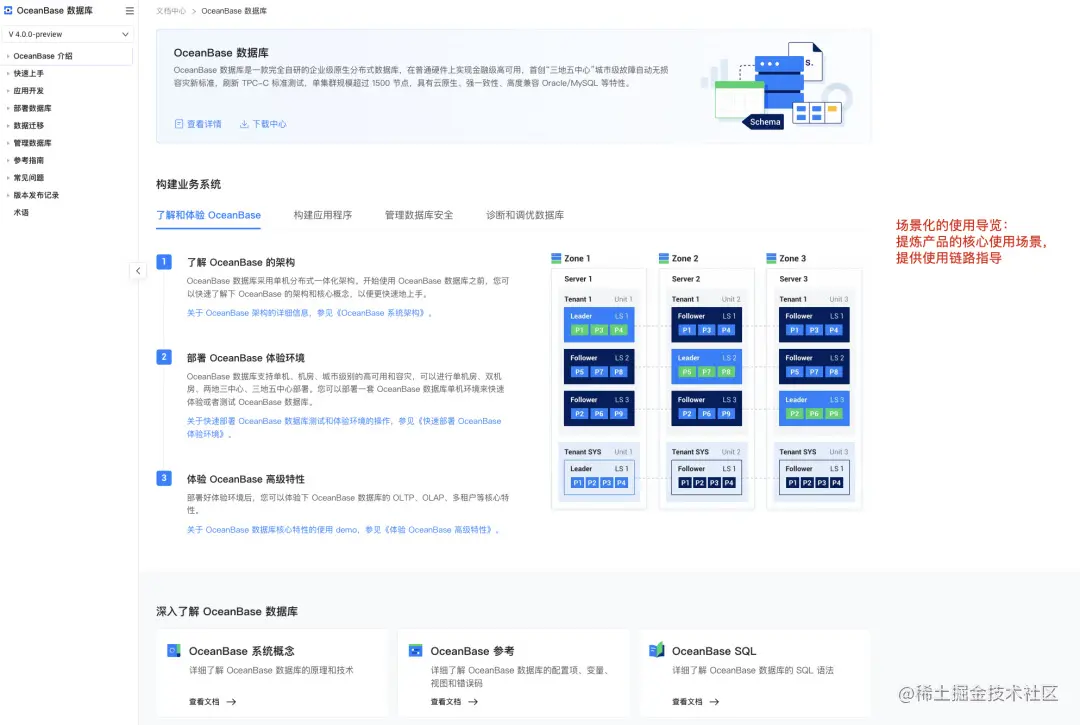This screenshot has height=725, width=1080.
Task: Click the OceanBase 系统概念 card title
Action: point(242,651)
